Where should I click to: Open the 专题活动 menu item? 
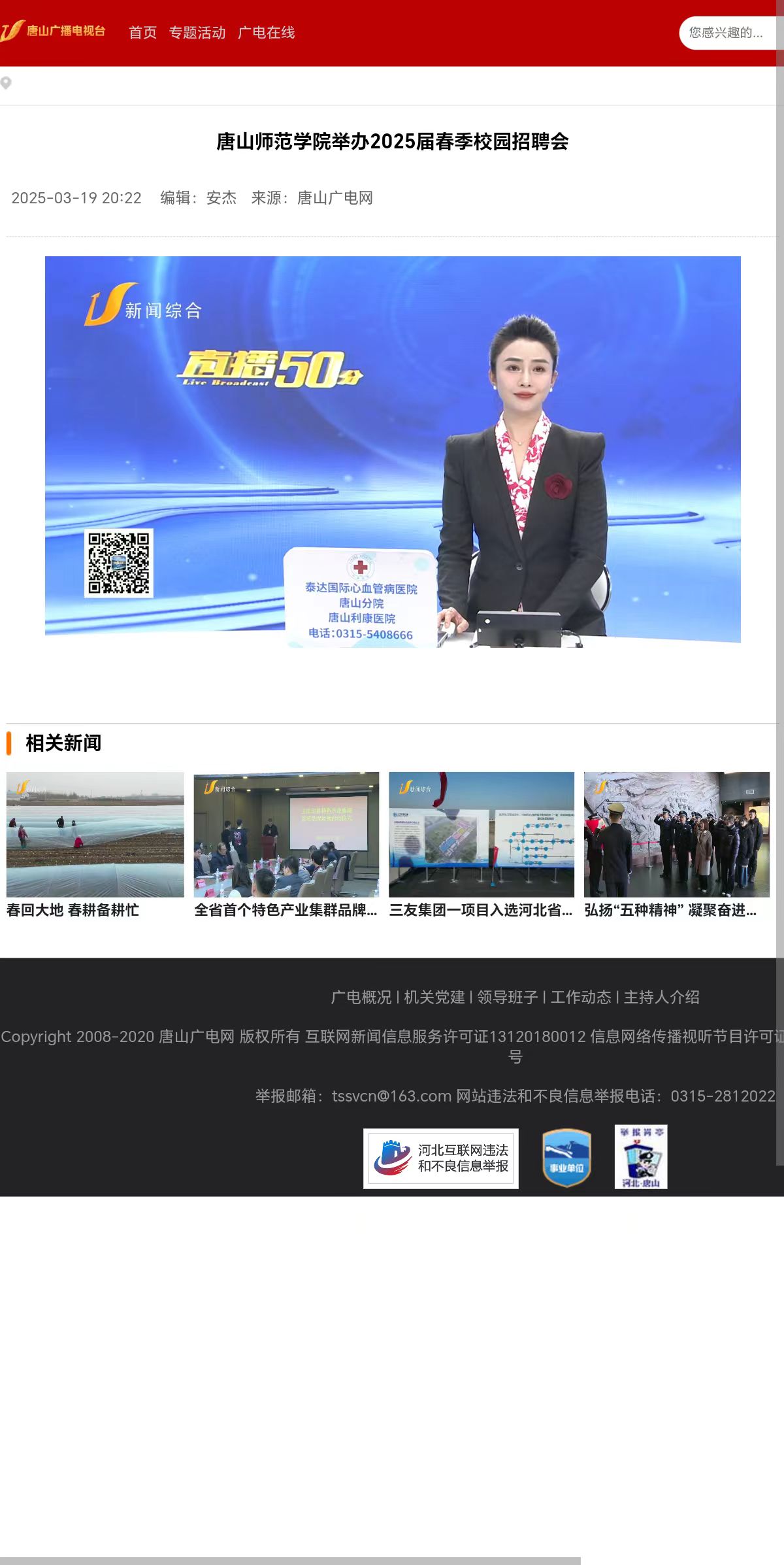[197, 33]
